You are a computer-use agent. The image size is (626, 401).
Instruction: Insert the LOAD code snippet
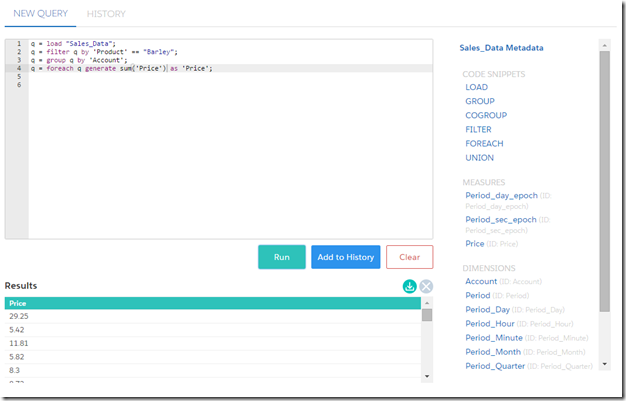[x=476, y=87]
